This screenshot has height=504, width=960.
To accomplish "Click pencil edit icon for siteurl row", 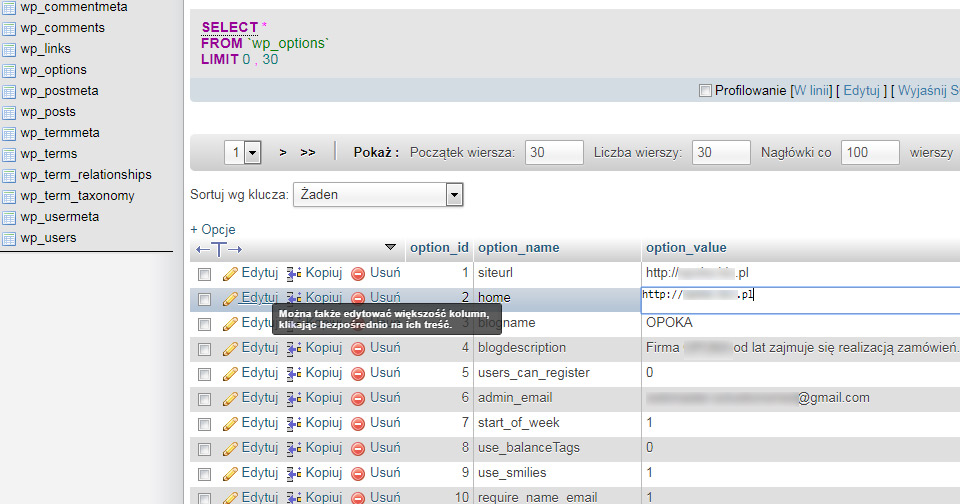I will pyautogui.click(x=230, y=274).
